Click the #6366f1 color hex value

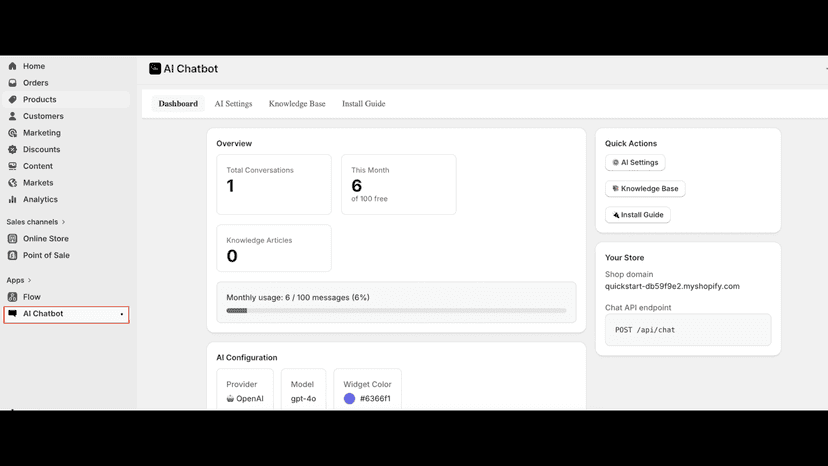[375, 398]
